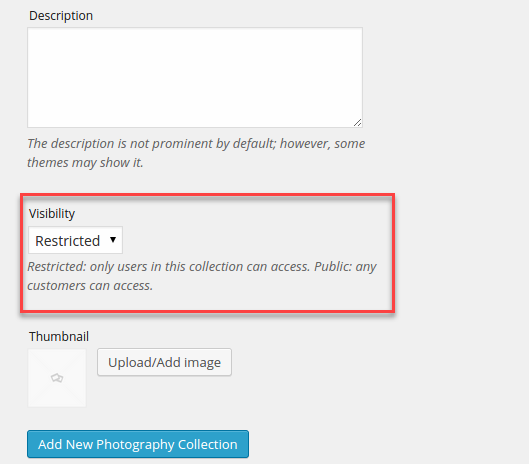Click the Upload/Add image button
The height and width of the screenshot is (464, 529).
(x=164, y=362)
